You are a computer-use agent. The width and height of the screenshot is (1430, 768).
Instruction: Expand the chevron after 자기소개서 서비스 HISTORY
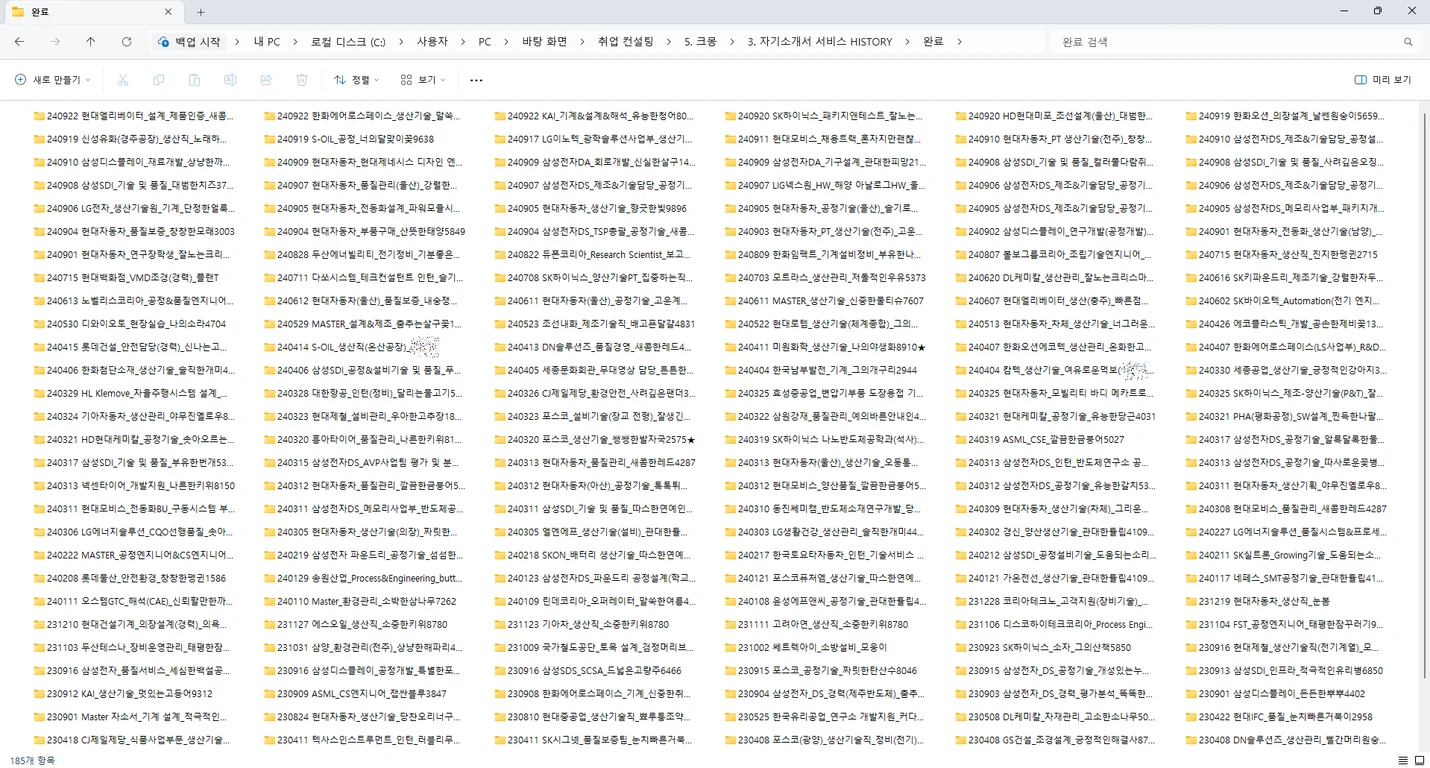tap(907, 42)
